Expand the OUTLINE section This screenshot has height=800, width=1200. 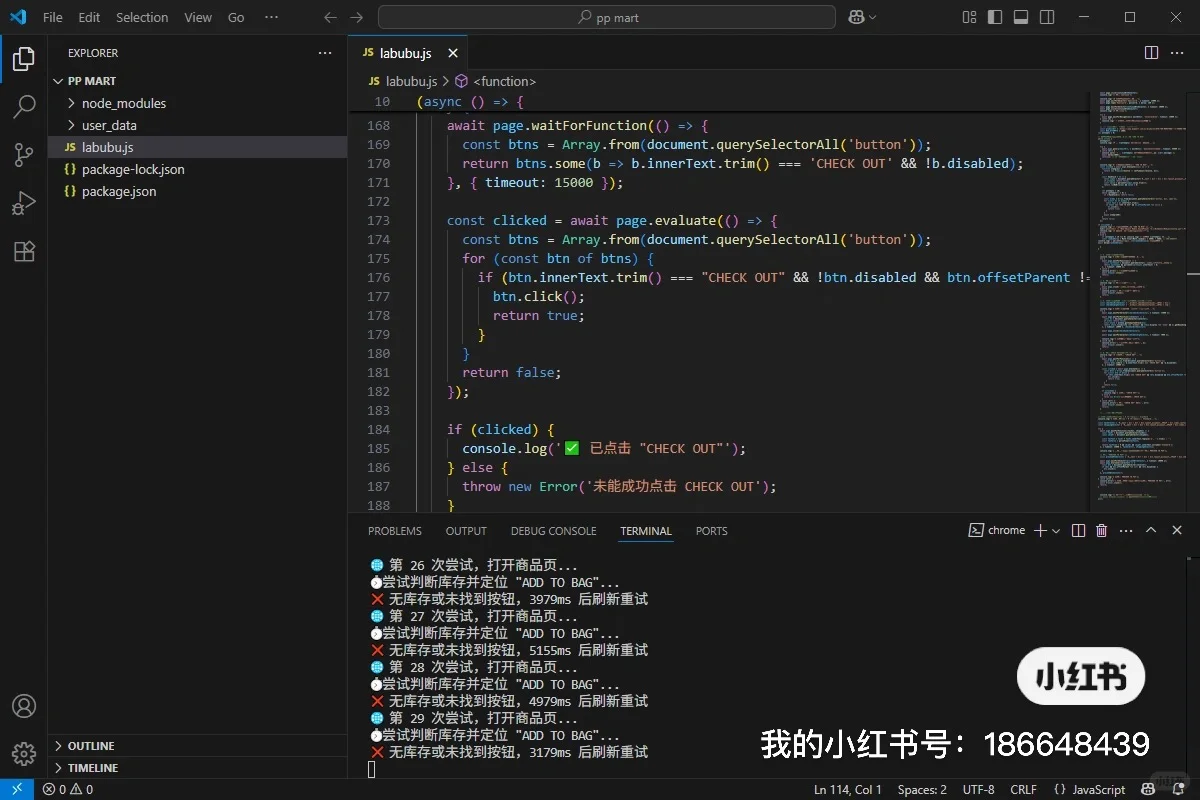point(198,746)
